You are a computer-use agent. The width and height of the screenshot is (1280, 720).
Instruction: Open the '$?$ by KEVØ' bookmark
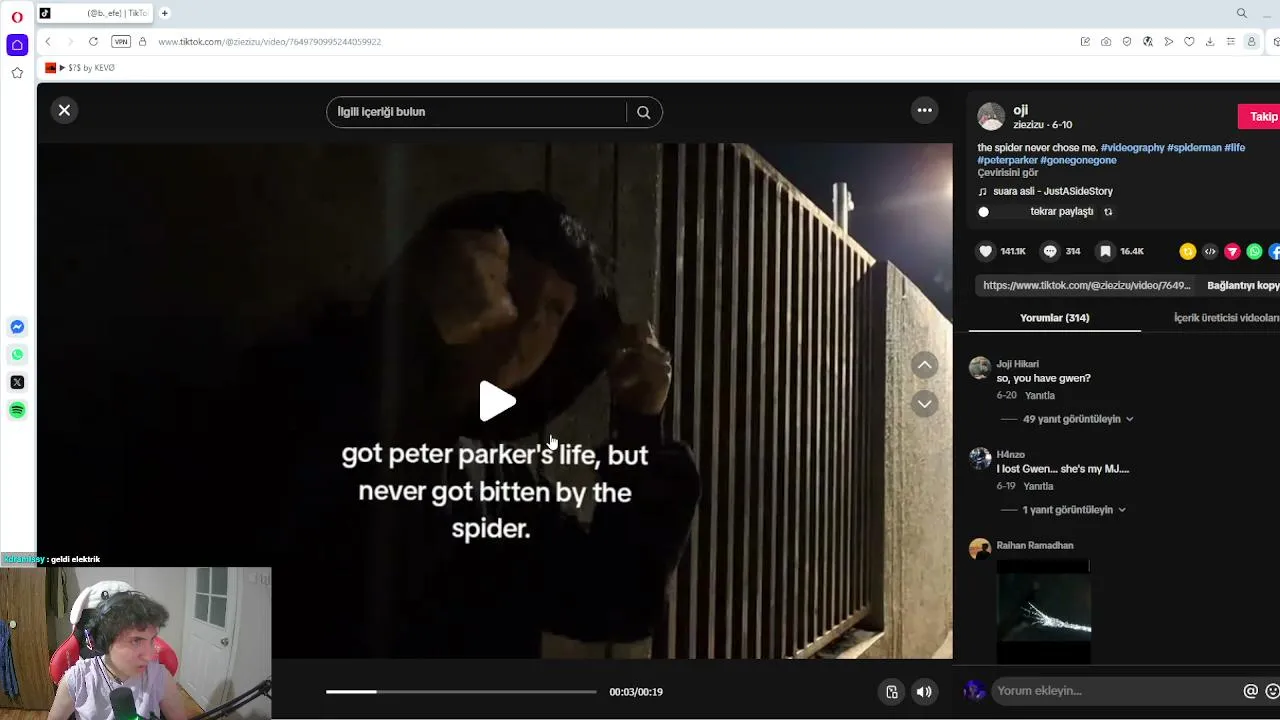click(80, 68)
